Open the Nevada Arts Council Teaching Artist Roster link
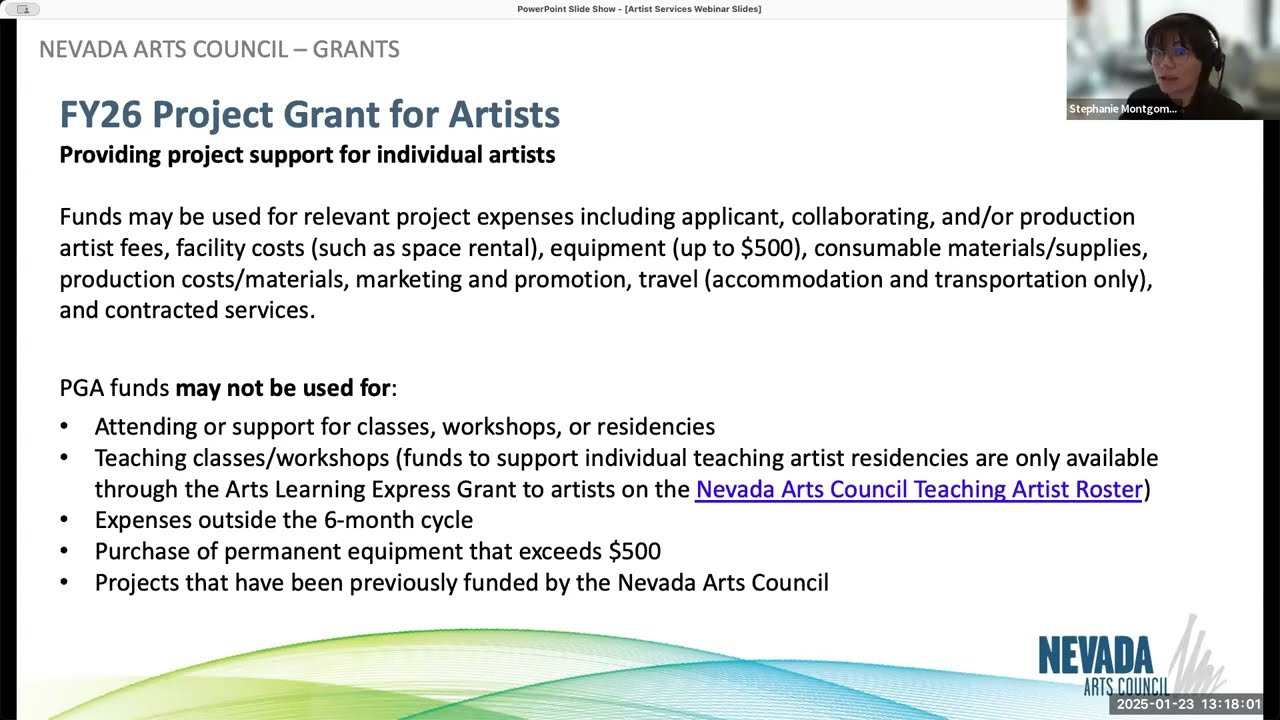Viewport: 1280px width, 720px height. pyautogui.click(x=919, y=489)
